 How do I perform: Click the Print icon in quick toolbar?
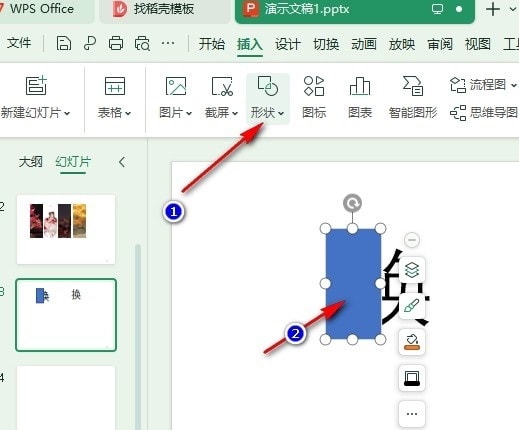116,43
